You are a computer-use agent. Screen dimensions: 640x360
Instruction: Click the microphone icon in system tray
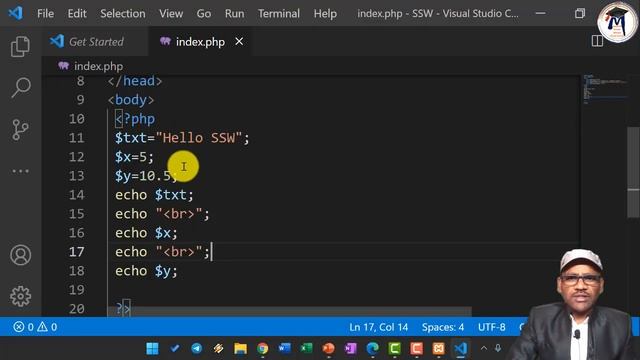coord(498,348)
